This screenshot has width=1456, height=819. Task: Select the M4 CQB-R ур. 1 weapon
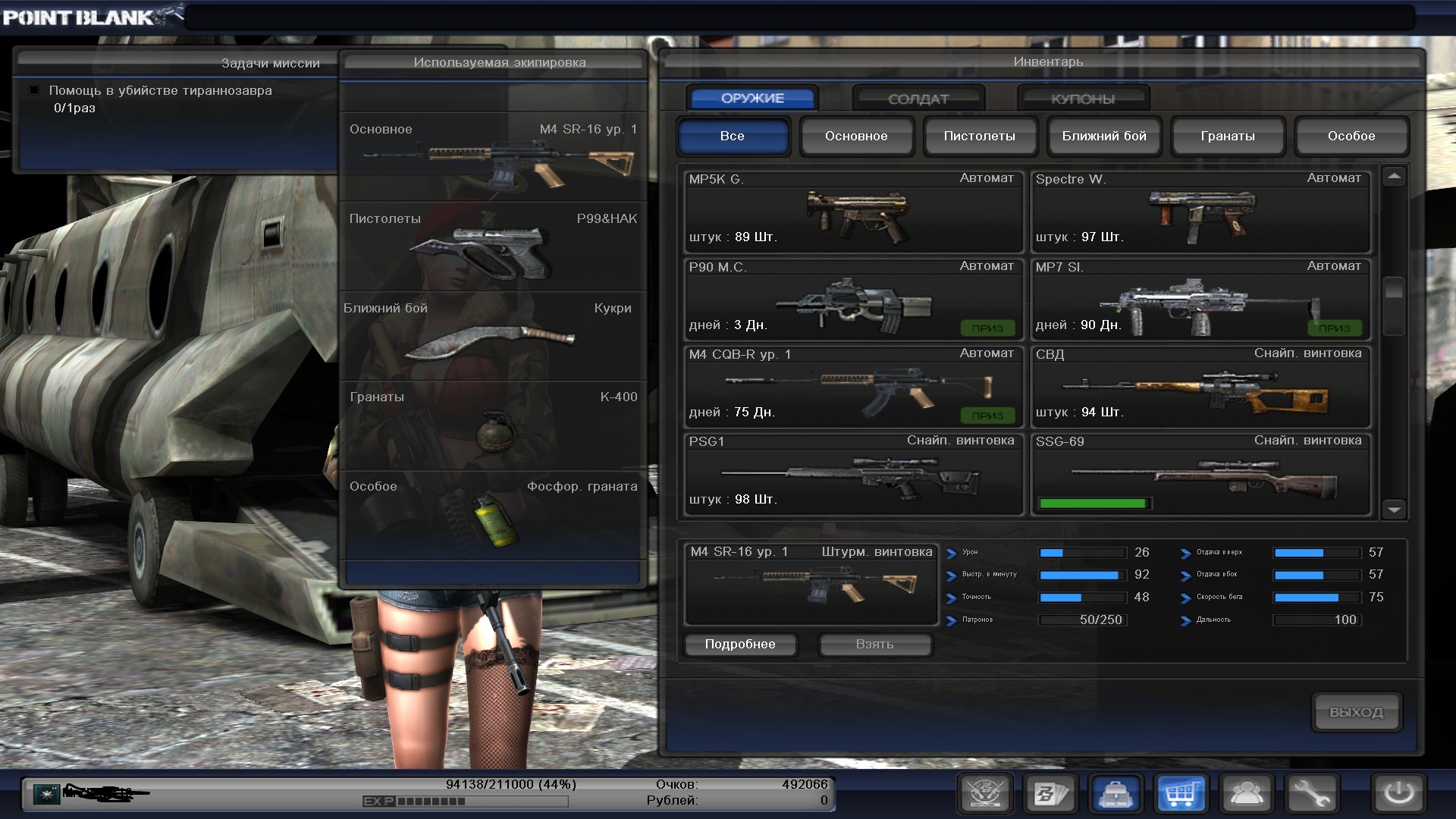pos(853,387)
